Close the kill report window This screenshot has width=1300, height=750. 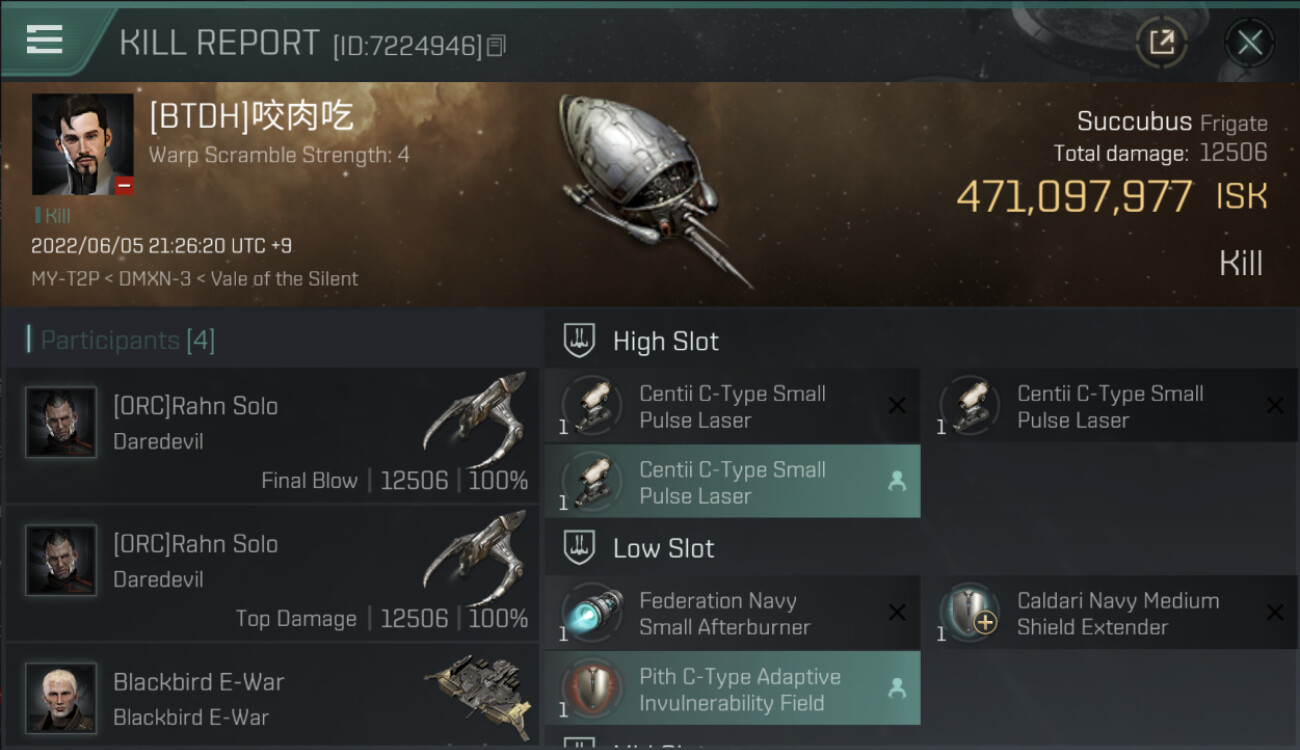1249,42
